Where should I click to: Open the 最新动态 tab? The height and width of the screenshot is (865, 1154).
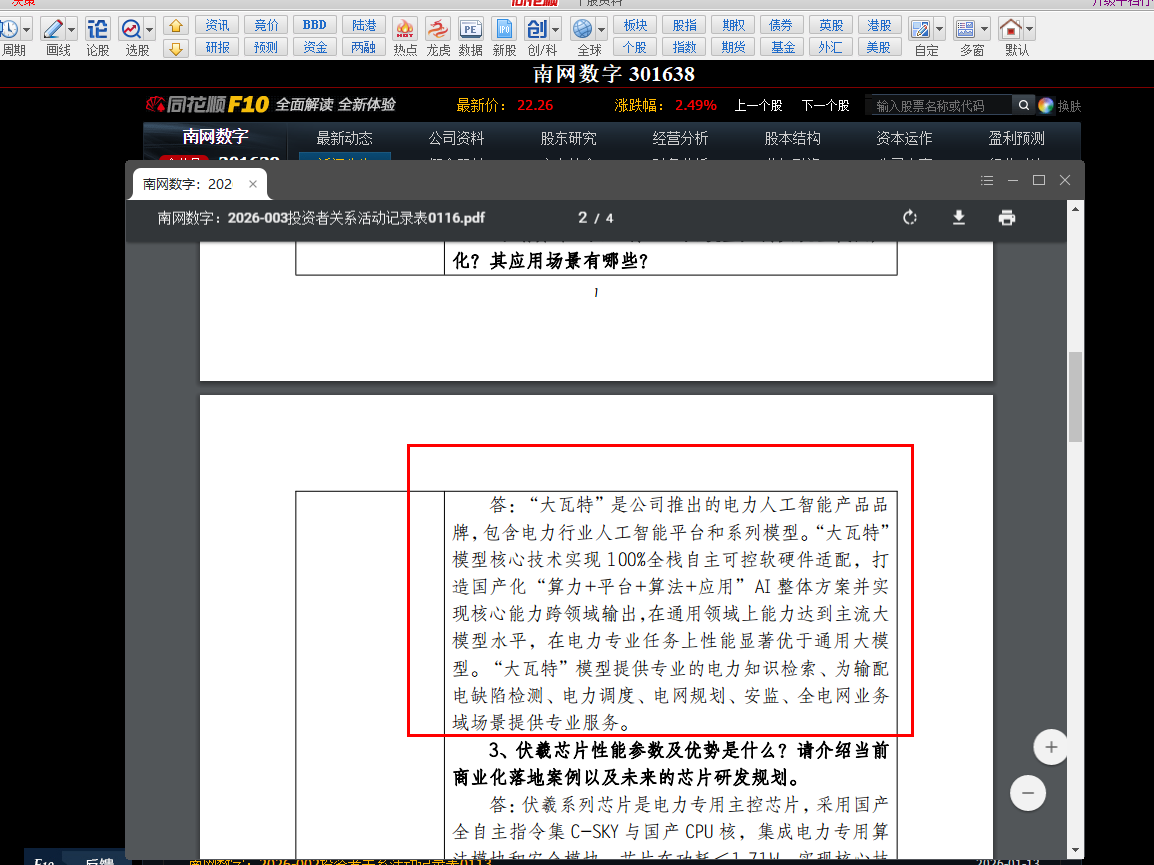click(x=344, y=138)
